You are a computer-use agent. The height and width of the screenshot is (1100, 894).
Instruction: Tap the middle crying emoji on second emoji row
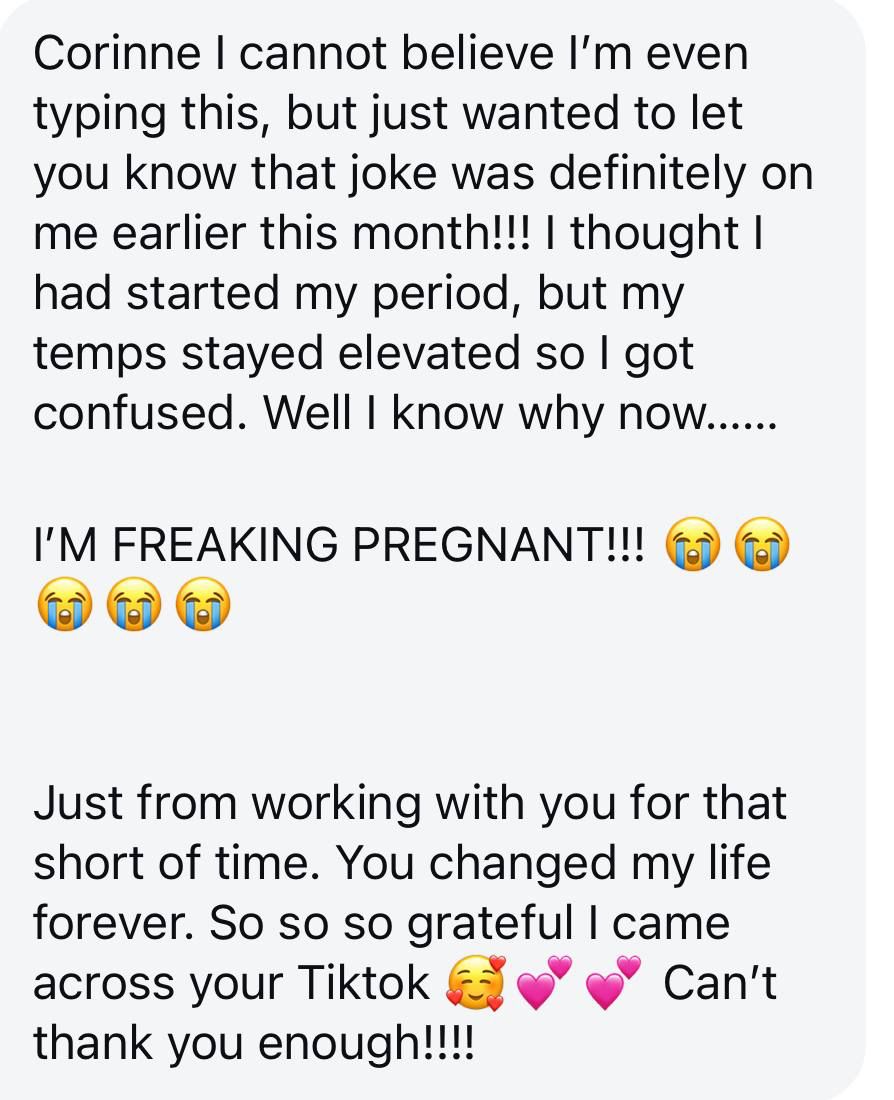point(132,606)
